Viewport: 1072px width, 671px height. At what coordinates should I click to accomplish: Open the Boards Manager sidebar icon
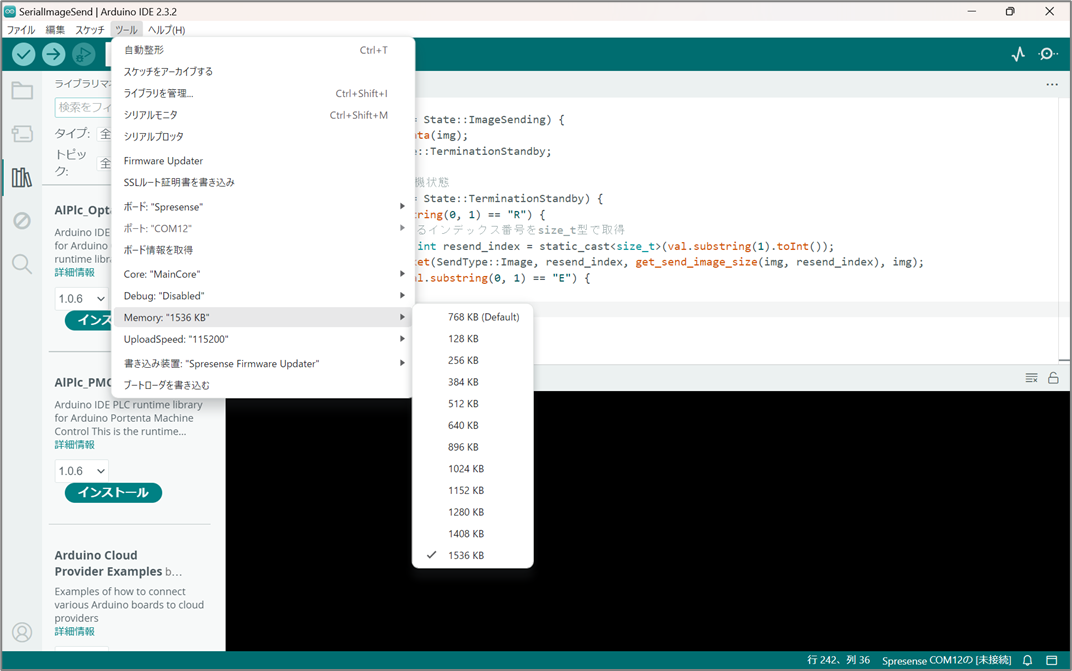pos(22,134)
